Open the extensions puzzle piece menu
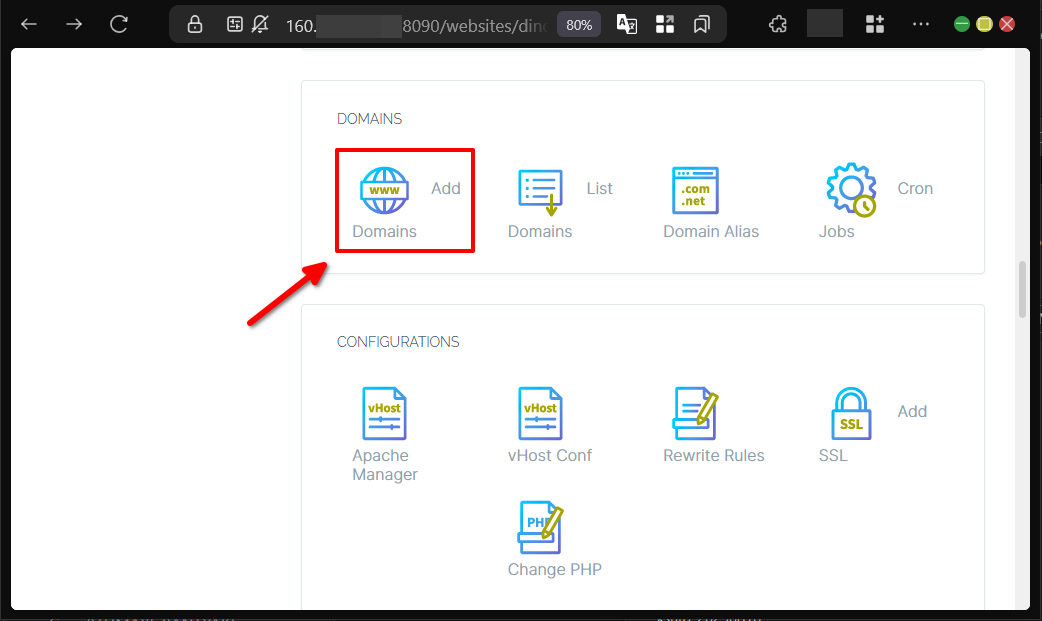The image size is (1042, 621). click(x=778, y=24)
